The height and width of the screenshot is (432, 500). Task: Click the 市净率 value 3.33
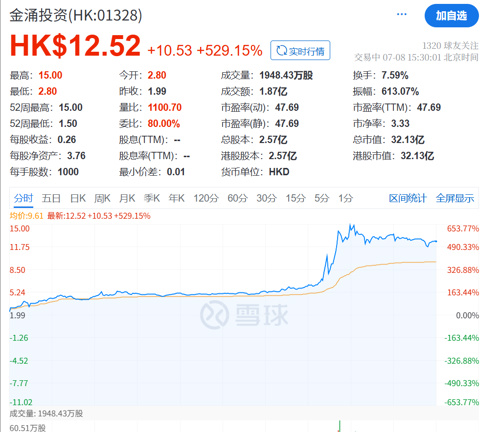pyautogui.click(x=400, y=124)
